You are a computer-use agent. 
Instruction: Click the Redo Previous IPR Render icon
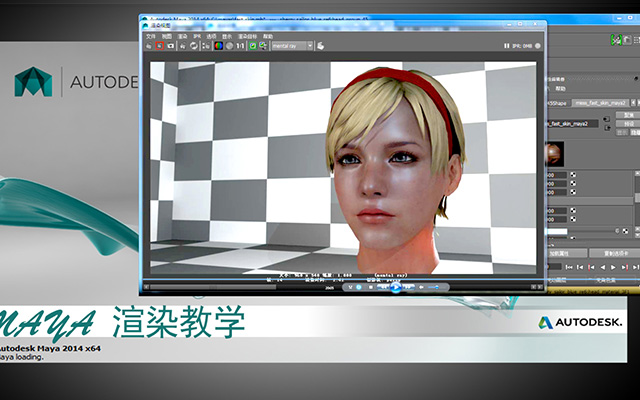point(182,46)
